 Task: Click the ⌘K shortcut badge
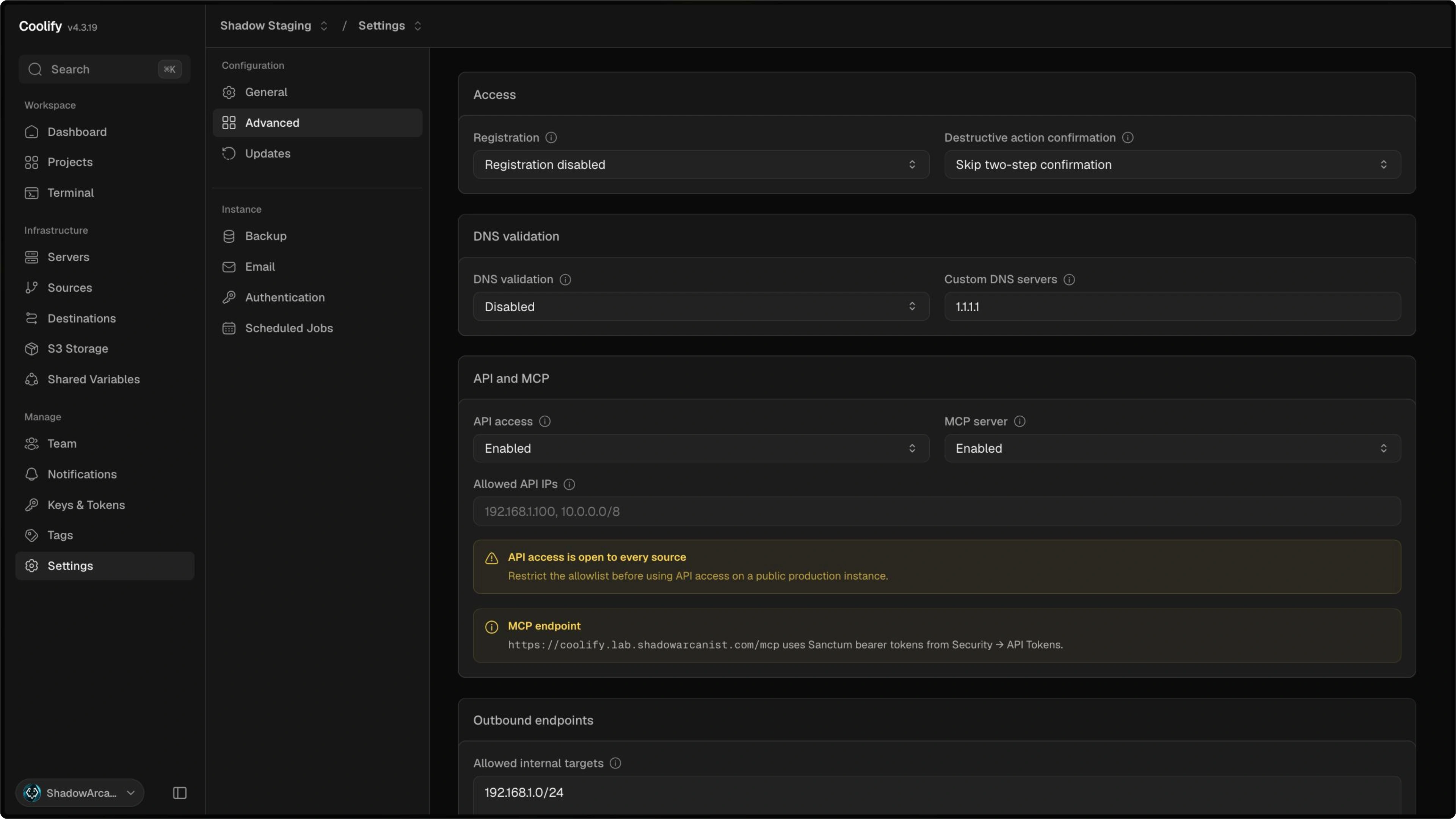click(169, 69)
